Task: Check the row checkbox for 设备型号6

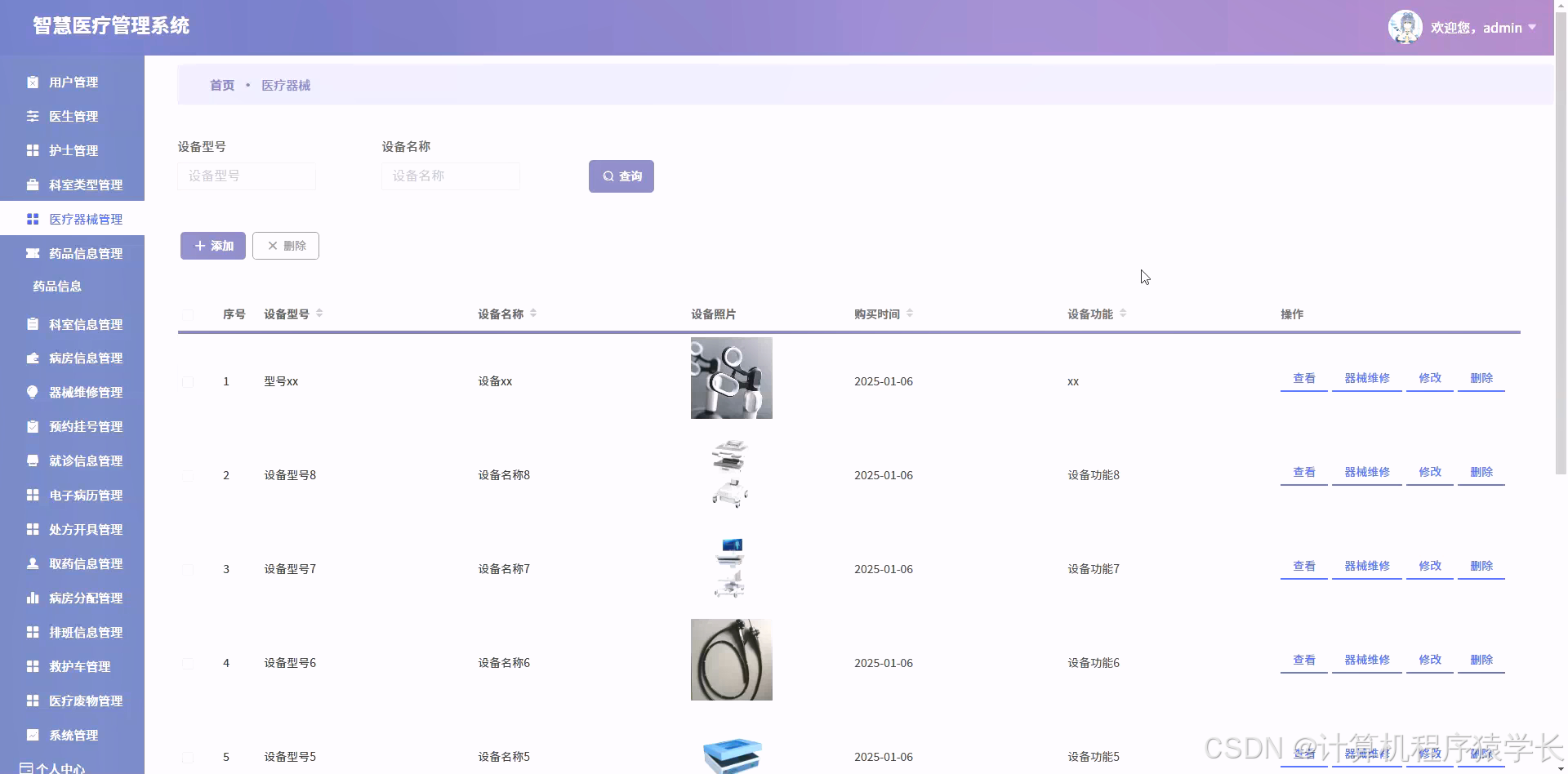Action: (x=188, y=664)
